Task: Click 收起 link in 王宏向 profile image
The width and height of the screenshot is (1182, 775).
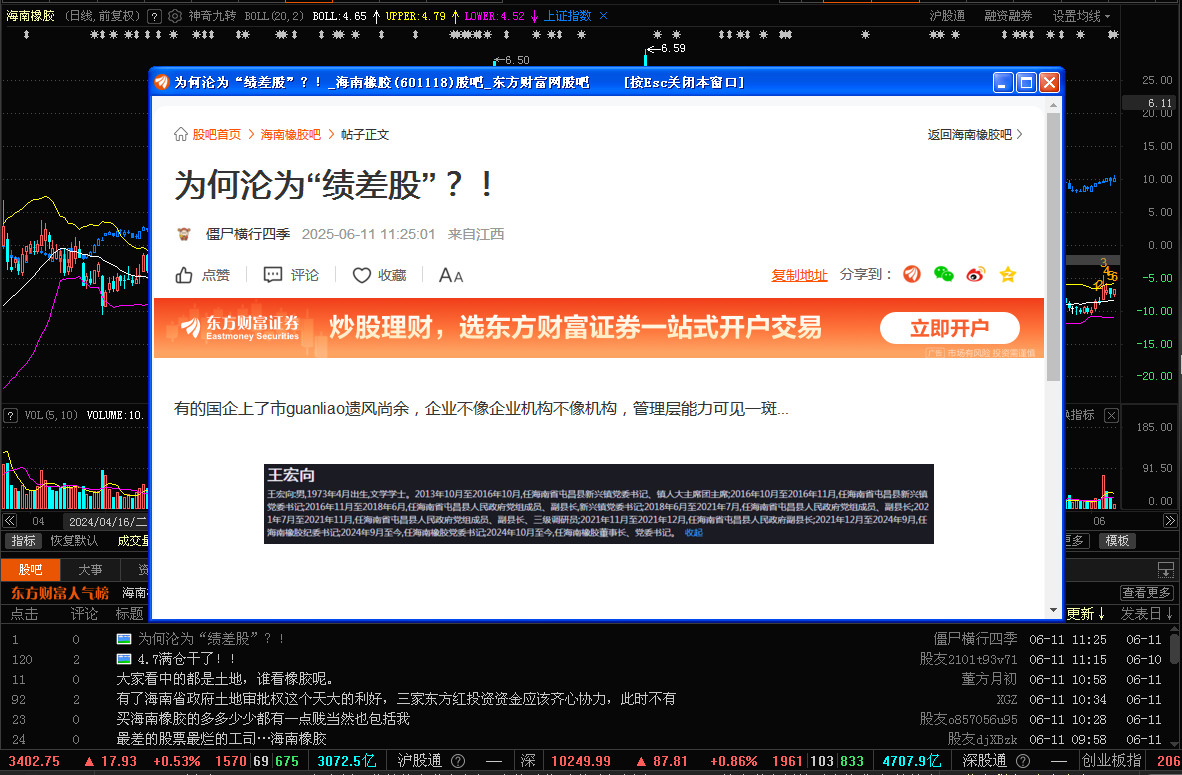Action: click(x=694, y=532)
